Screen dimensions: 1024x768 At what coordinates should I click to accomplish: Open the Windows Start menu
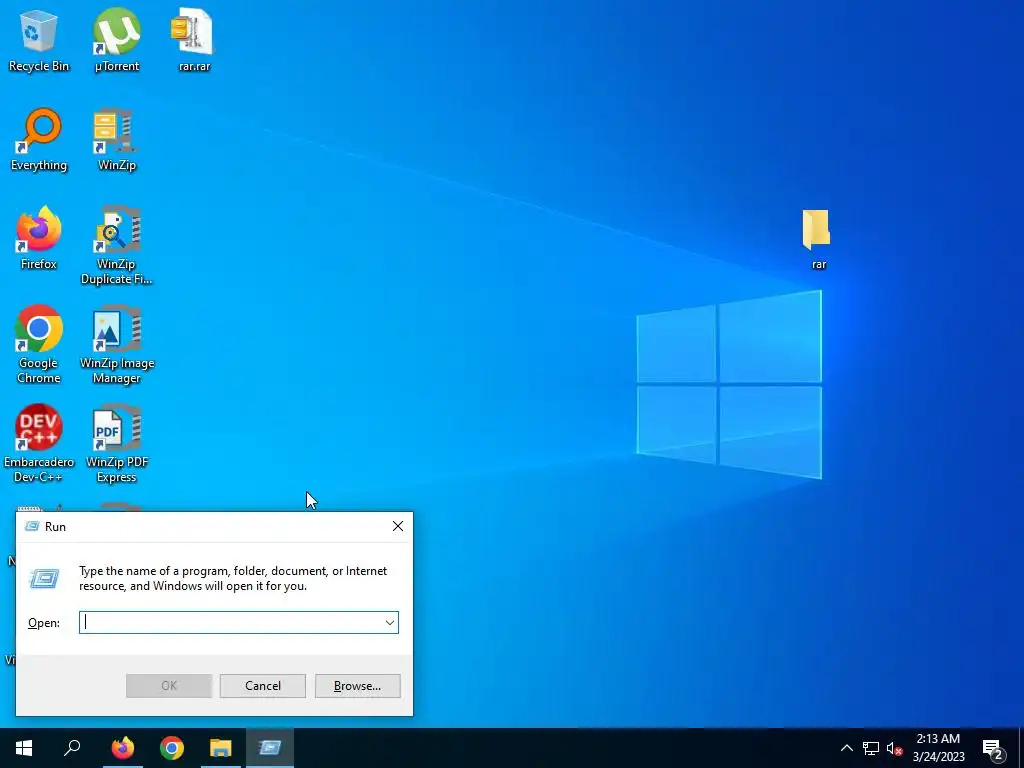(24, 748)
